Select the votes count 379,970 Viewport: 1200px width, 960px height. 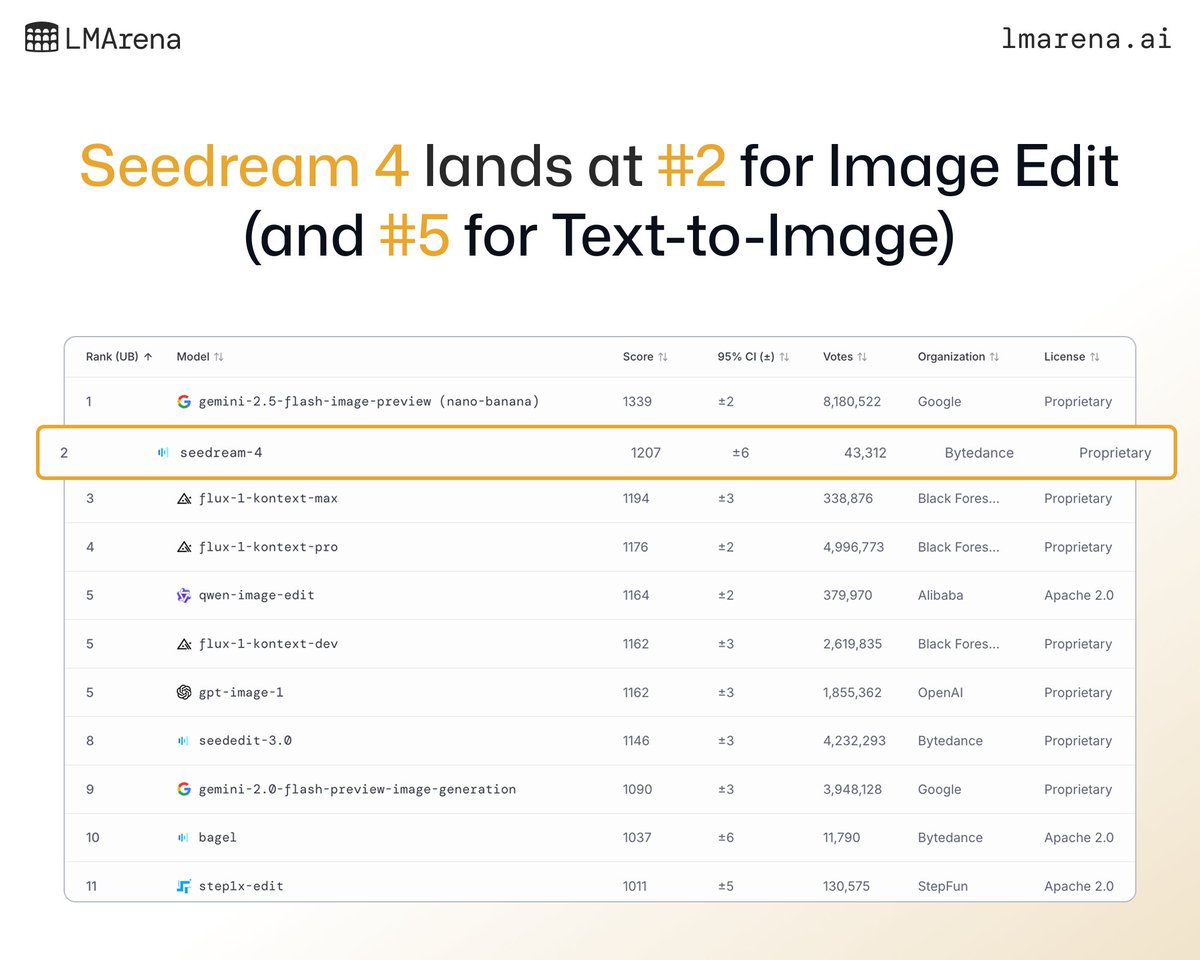pyautogui.click(x=847, y=595)
